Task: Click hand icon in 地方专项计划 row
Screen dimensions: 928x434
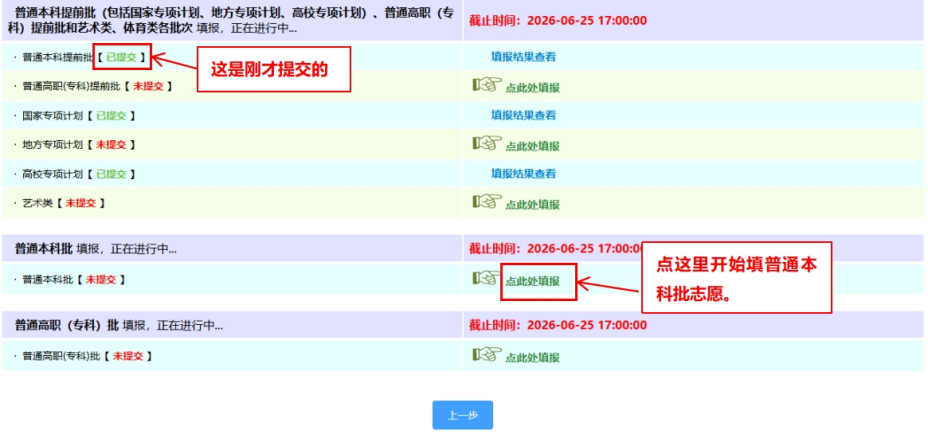Action: click(x=486, y=143)
